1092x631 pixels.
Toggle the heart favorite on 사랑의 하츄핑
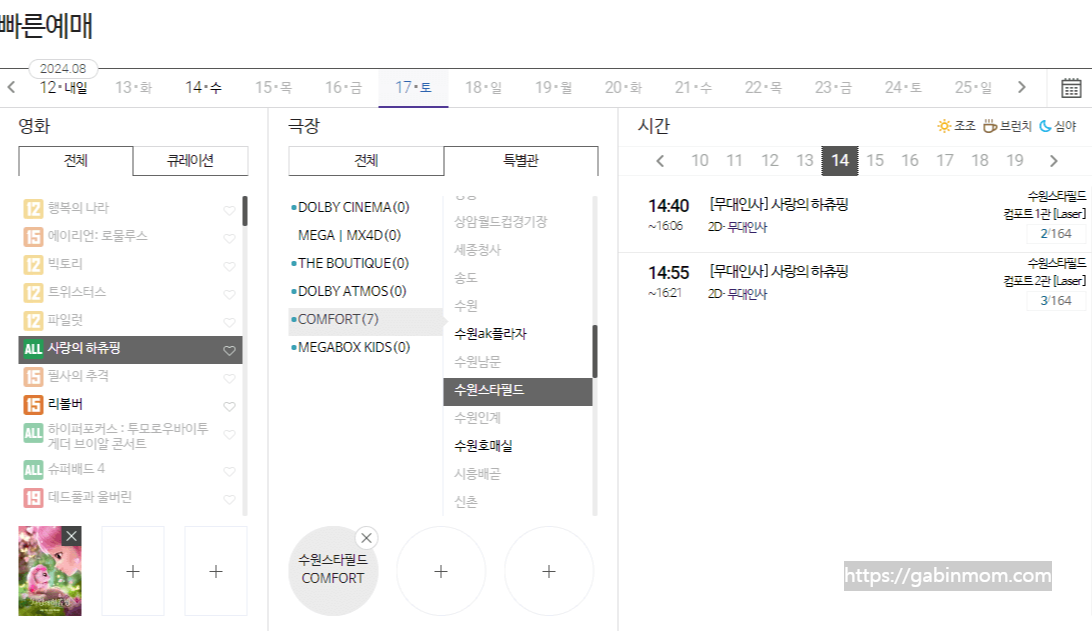(x=228, y=350)
